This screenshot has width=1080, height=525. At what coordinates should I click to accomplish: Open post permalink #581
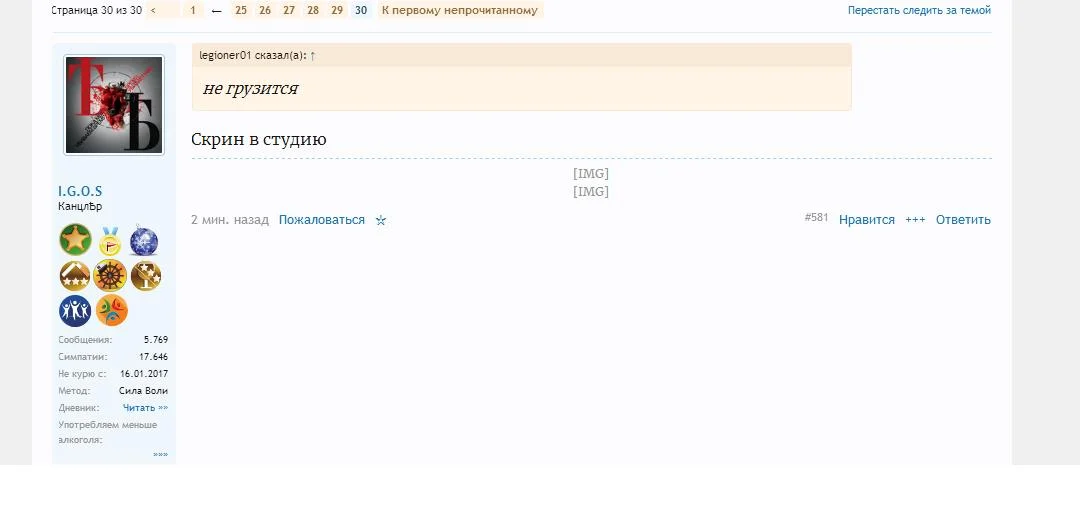[x=816, y=218]
